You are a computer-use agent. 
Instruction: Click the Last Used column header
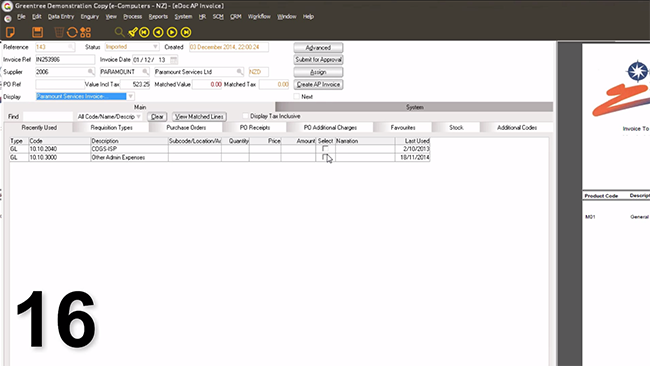point(412,141)
